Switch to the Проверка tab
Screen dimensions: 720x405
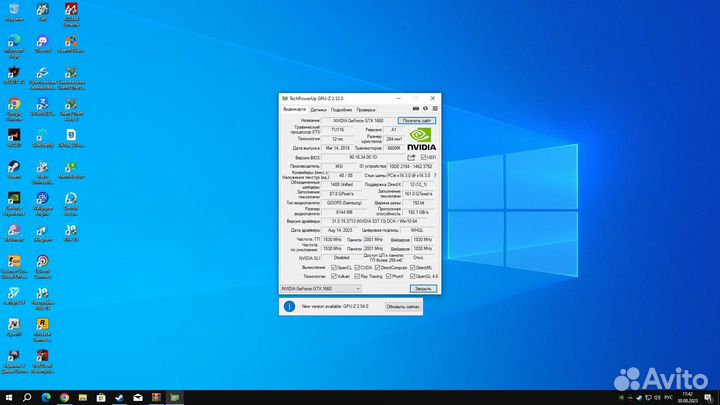(366, 110)
